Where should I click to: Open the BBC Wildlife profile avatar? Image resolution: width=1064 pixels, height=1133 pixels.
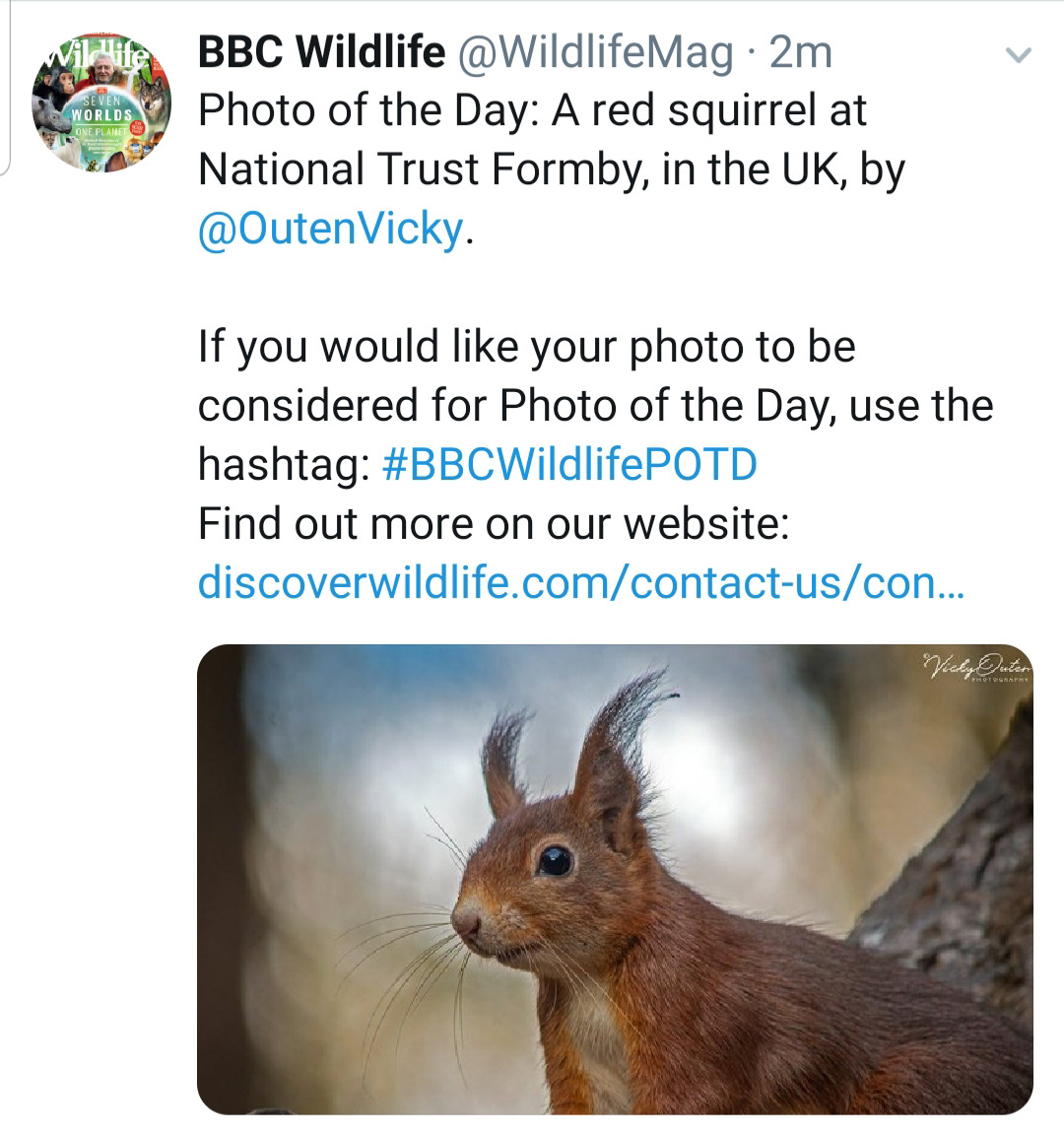(x=101, y=103)
